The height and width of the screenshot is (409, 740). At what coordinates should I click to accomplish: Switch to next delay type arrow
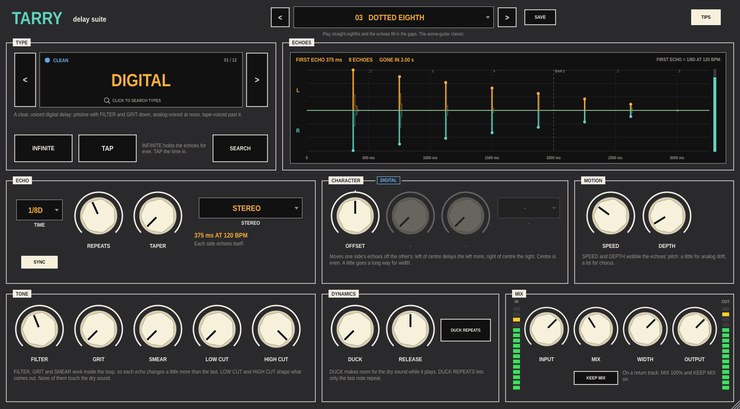257,80
